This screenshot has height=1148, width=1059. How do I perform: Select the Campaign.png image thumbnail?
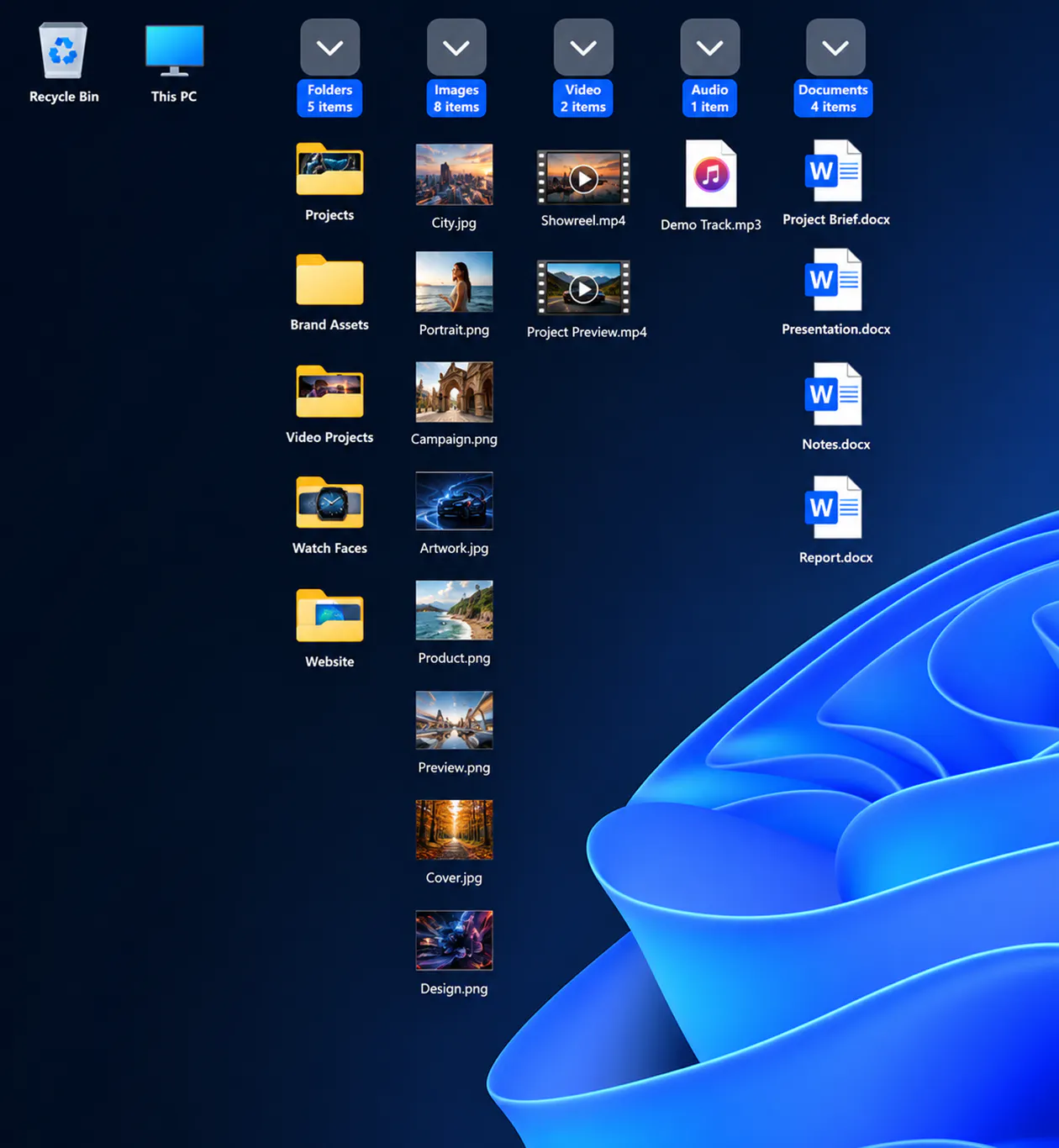[x=454, y=392]
